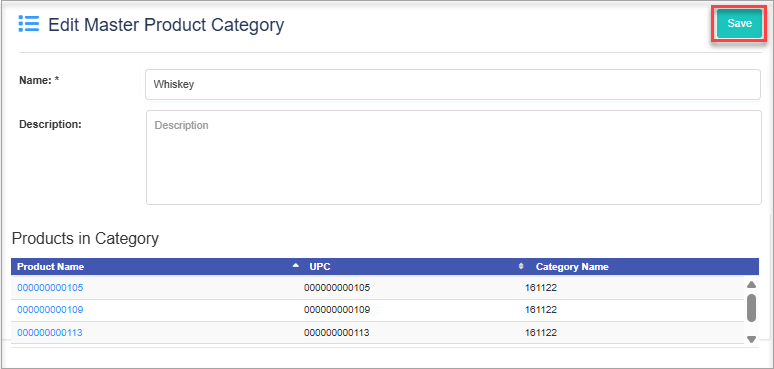Save the master product category

(x=739, y=24)
